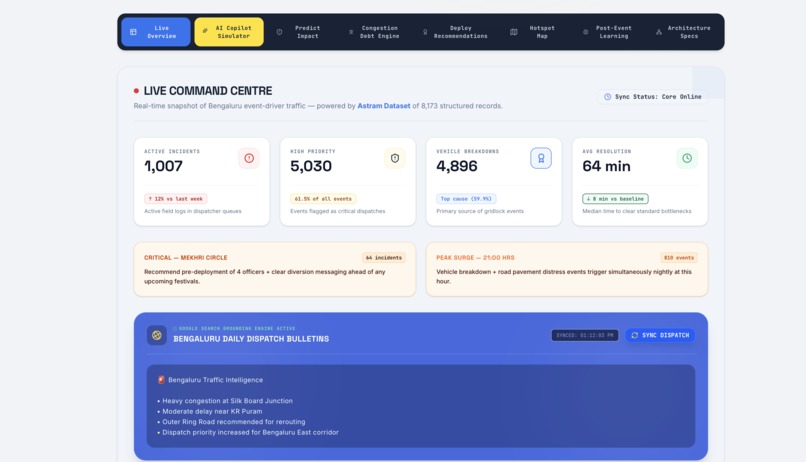806x462 pixels.
Task: Click the Outer Ring Road rerouting bullet
Action: tap(231, 422)
